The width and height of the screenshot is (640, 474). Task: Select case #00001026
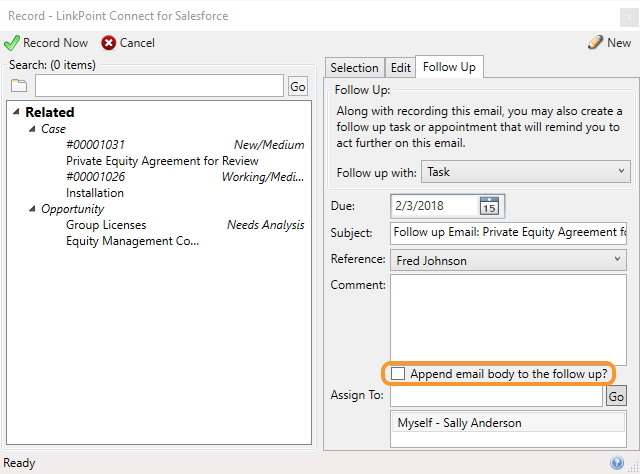[x=96, y=177]
